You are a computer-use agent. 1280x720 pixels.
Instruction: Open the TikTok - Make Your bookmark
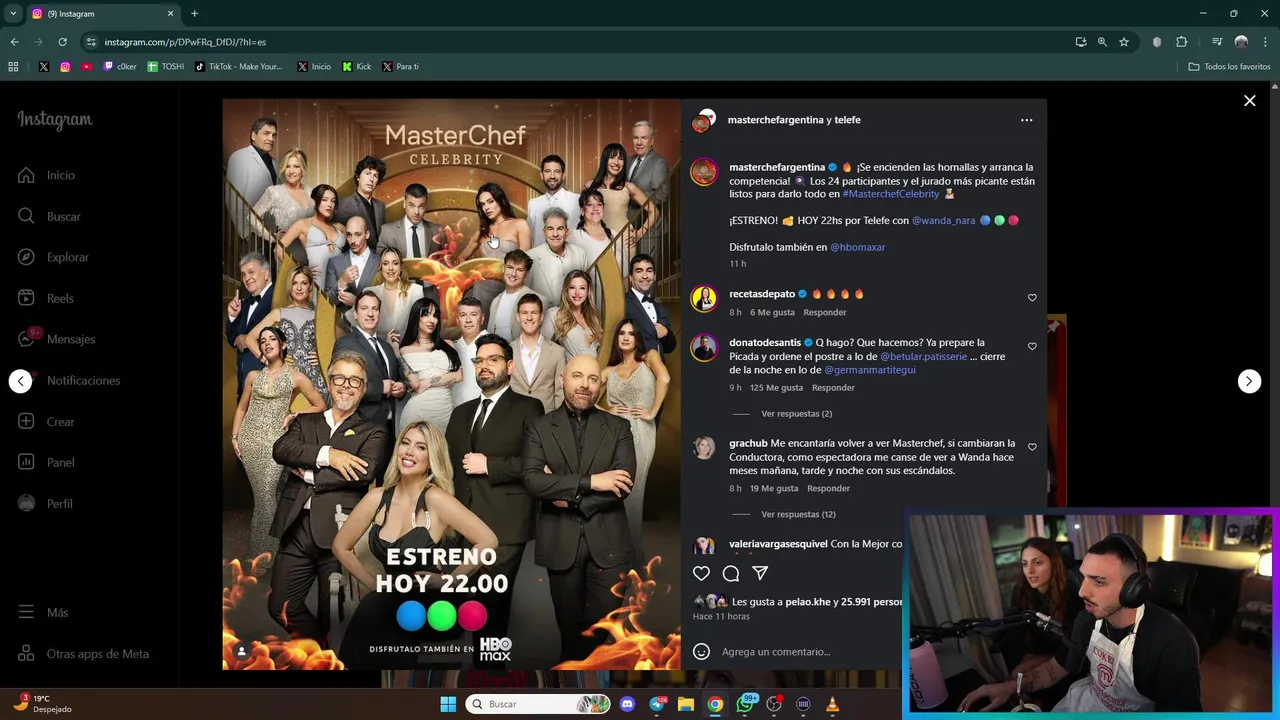(239, 67)
